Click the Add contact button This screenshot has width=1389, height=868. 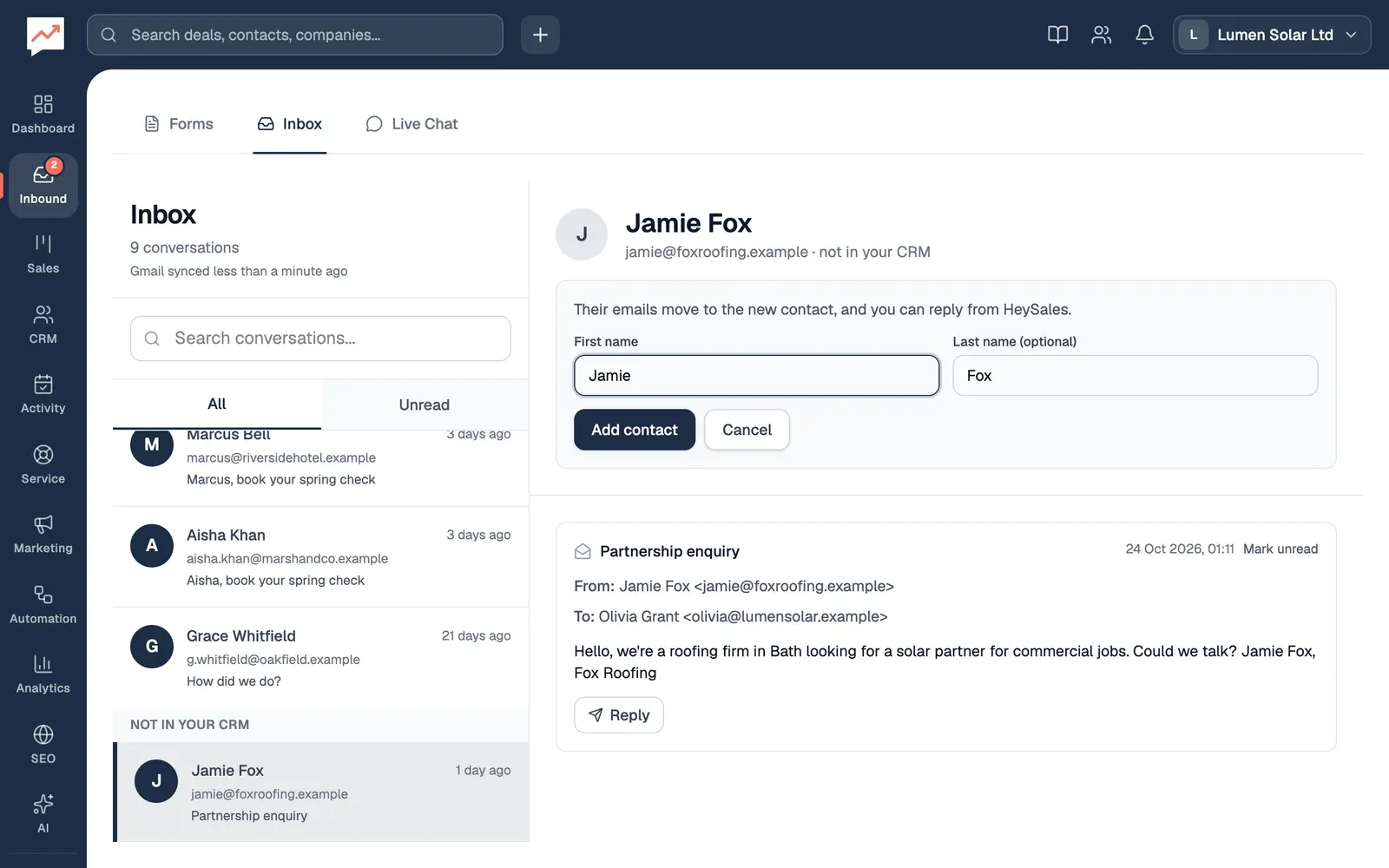(x=635, y=430)
